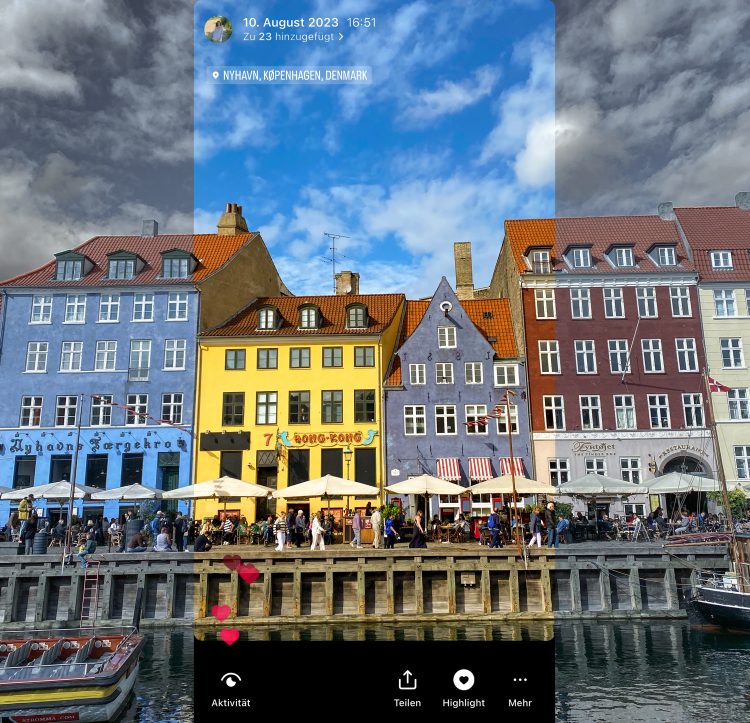Open the Aktivität eye icon
The width and height of the screenshot is (750, 723).
(231, 680)
